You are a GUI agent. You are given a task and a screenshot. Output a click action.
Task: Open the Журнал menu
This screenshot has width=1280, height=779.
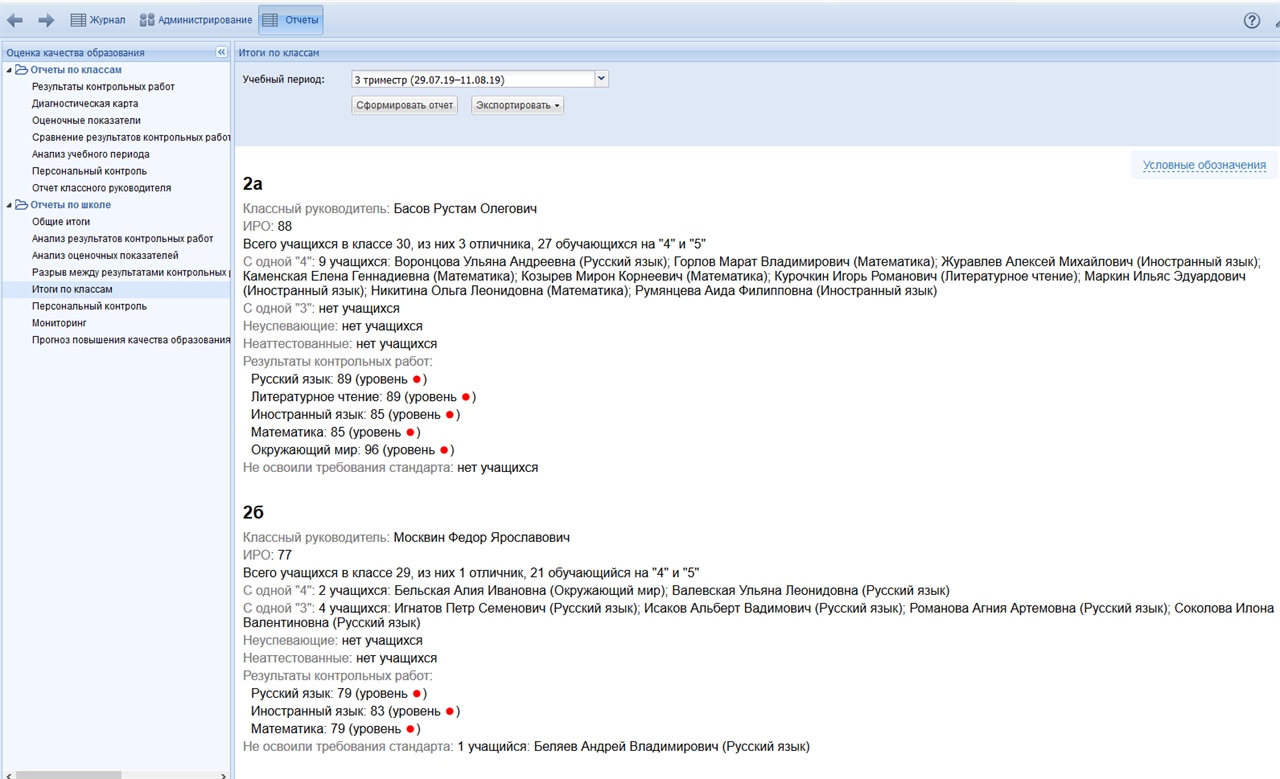point(98,20)
